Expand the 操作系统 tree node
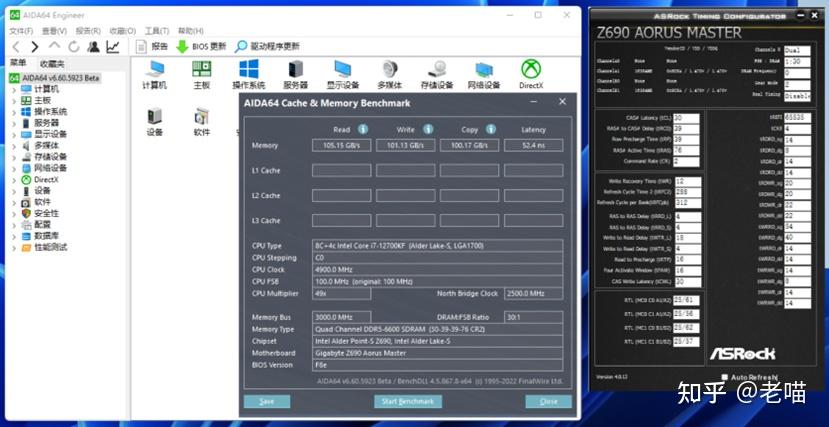The image size is (829, 427). (14, 112)
